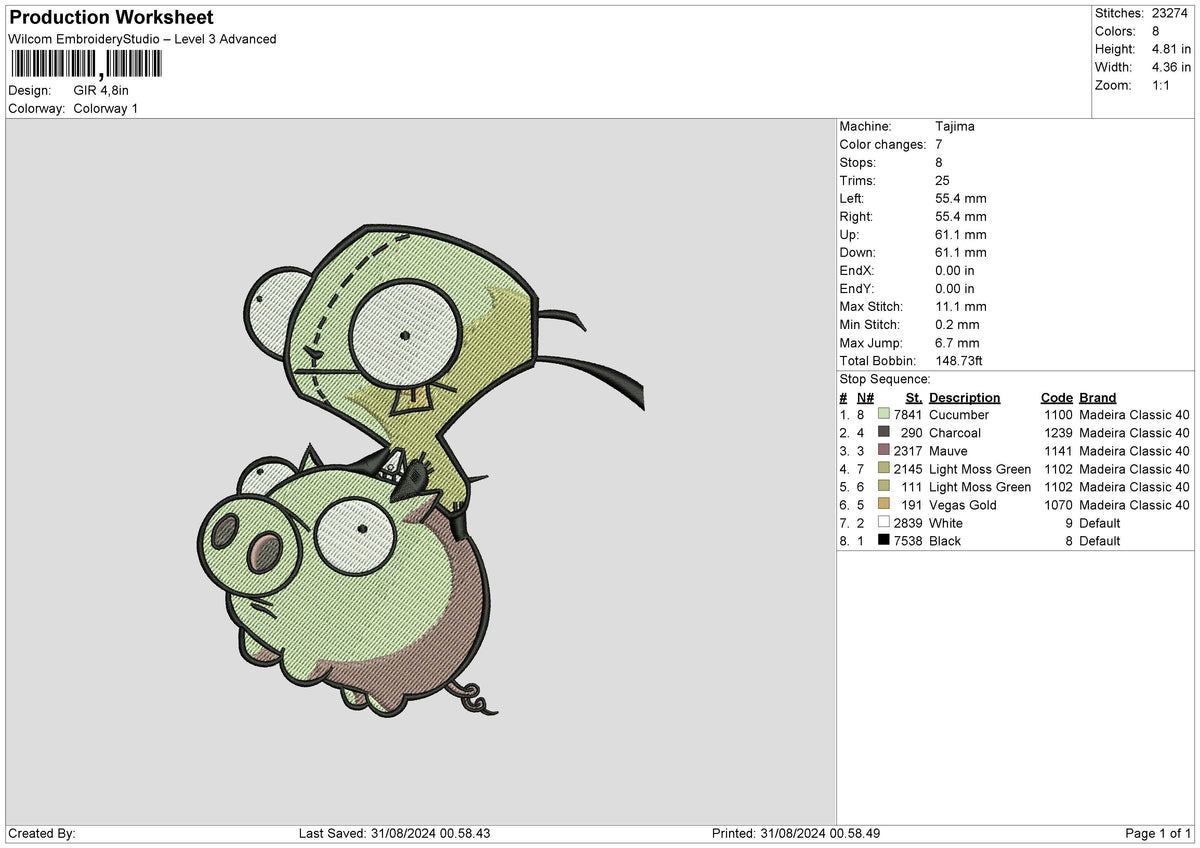1200x848 pixels.
Task: Click the 'Page 1 of 1' indicator
Action: (1158, 833)
